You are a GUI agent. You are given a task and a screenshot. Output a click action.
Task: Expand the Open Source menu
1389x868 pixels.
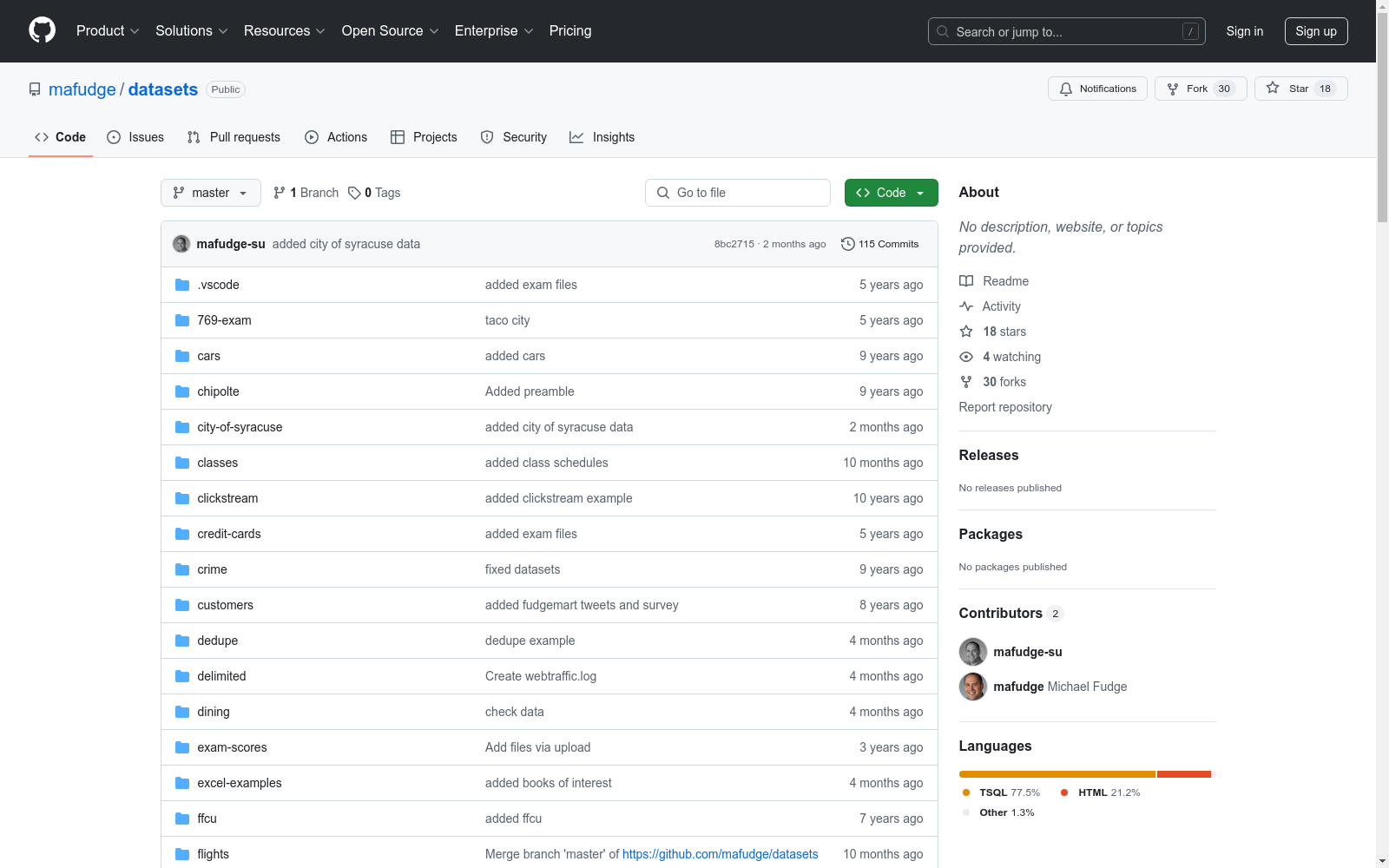click(x=390, y=30)
